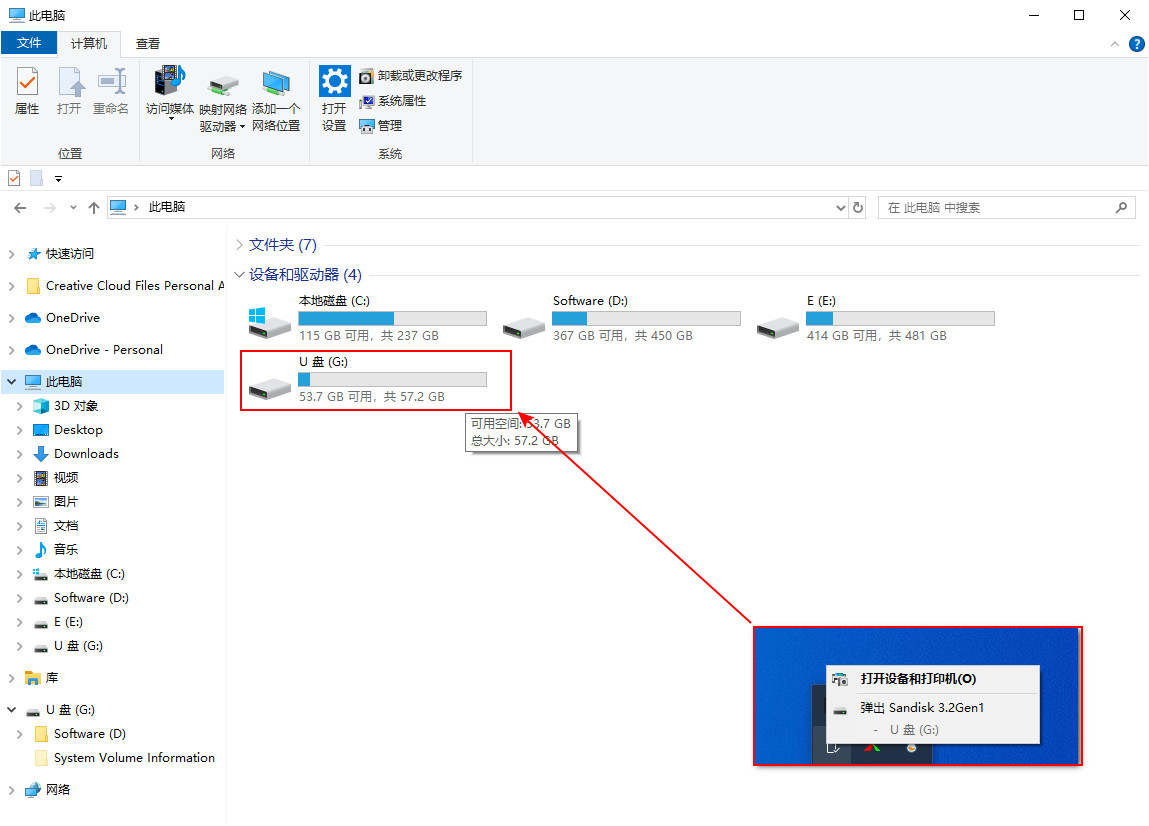Collapse the 设备和驱动器 group
This screenshot has height=826, width=1149.
tap(239, 275)
